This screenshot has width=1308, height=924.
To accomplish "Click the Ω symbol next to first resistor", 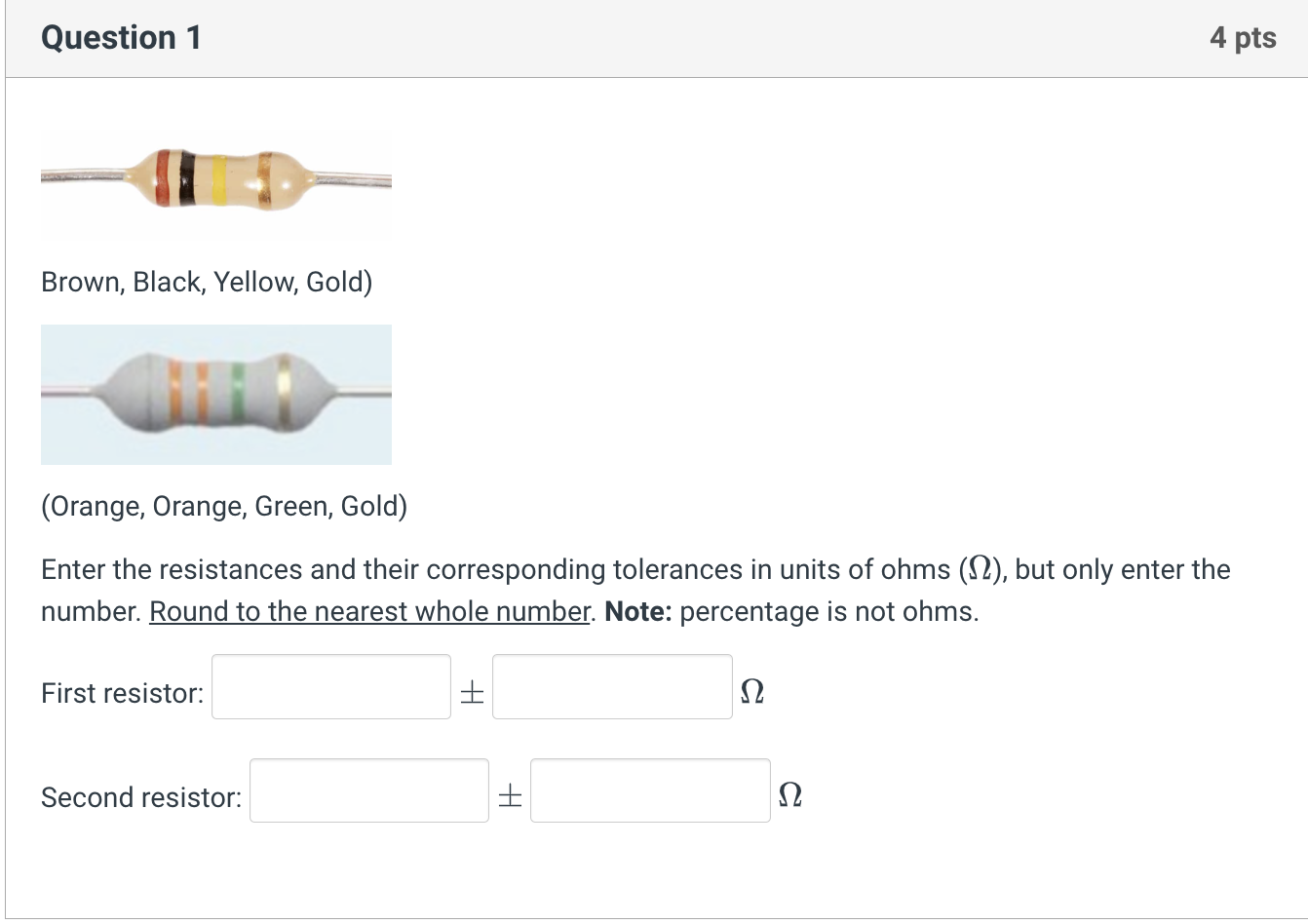I will pos(752,693).
